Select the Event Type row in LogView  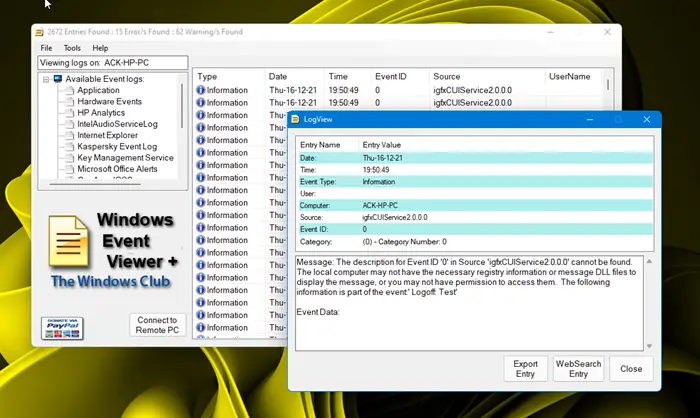tap(475, 182)
